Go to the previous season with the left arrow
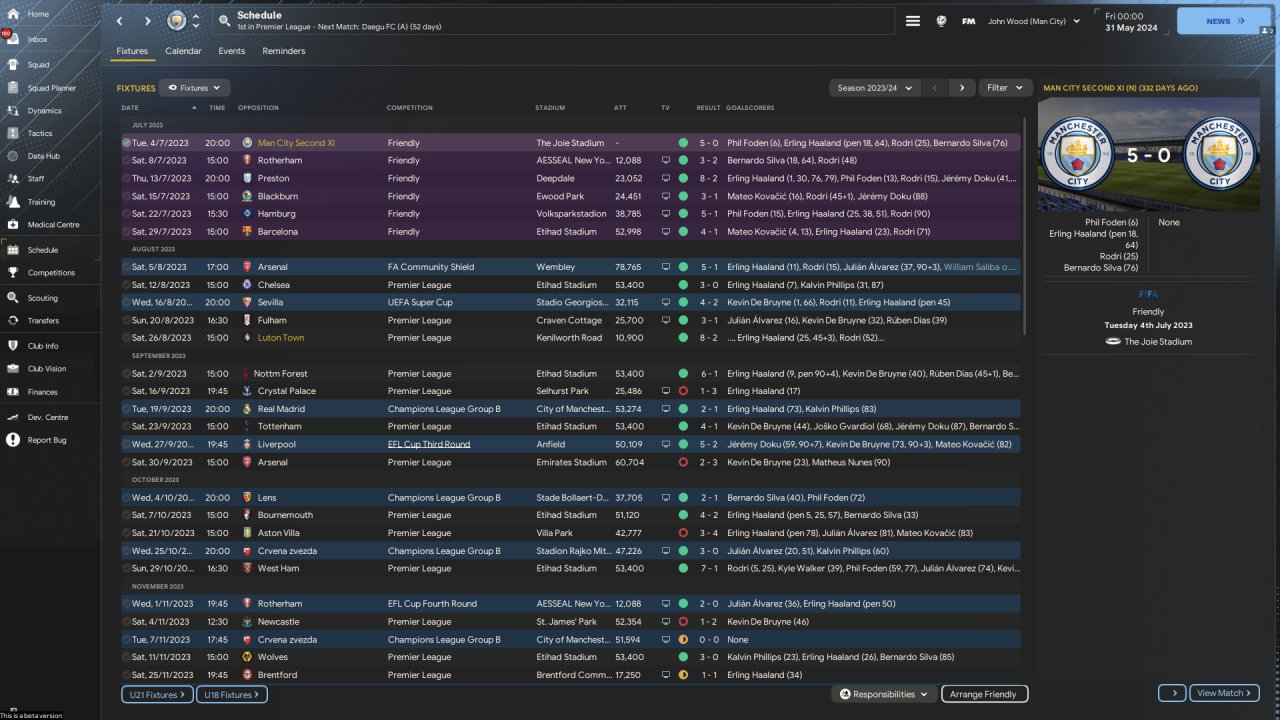Image resolution: width=1280 pixels, height=720 pixels. pyautogui.click(x=935, y=88)
